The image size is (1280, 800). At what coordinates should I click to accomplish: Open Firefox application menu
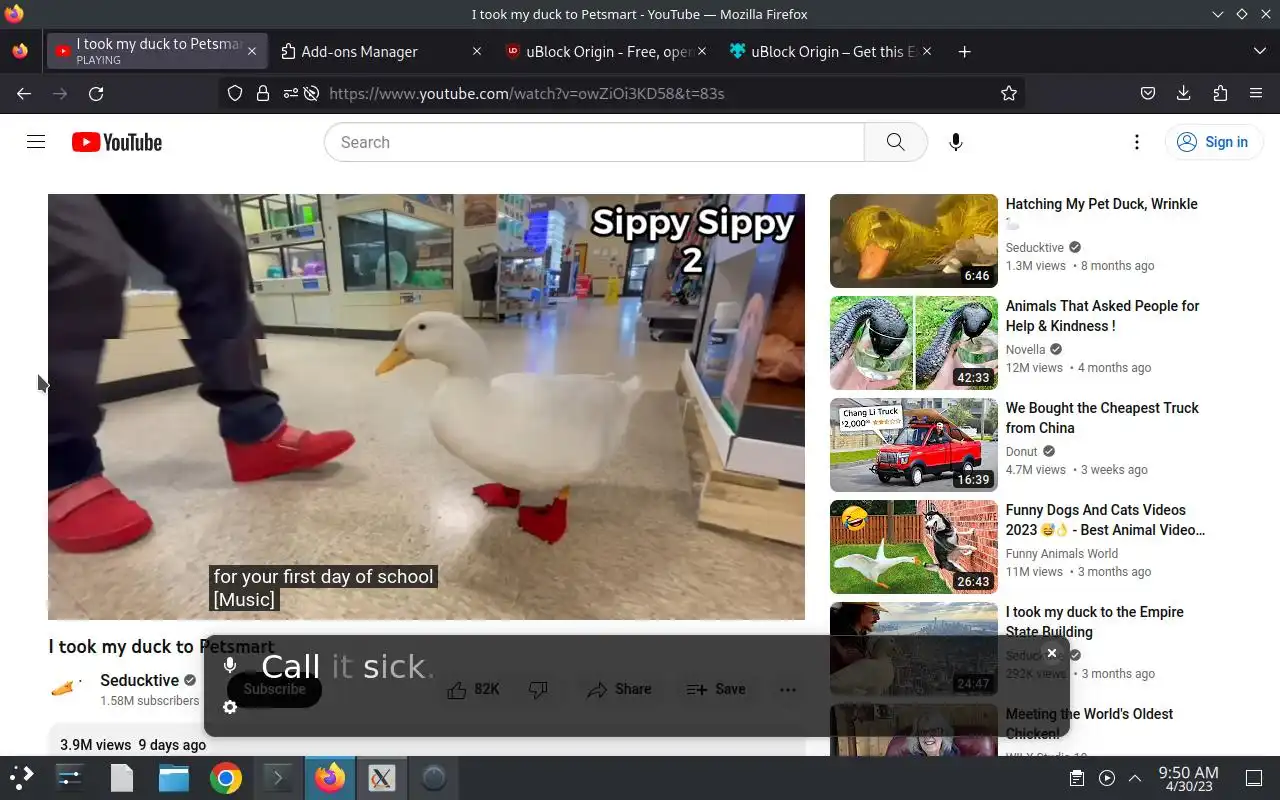click(1256, 93)
